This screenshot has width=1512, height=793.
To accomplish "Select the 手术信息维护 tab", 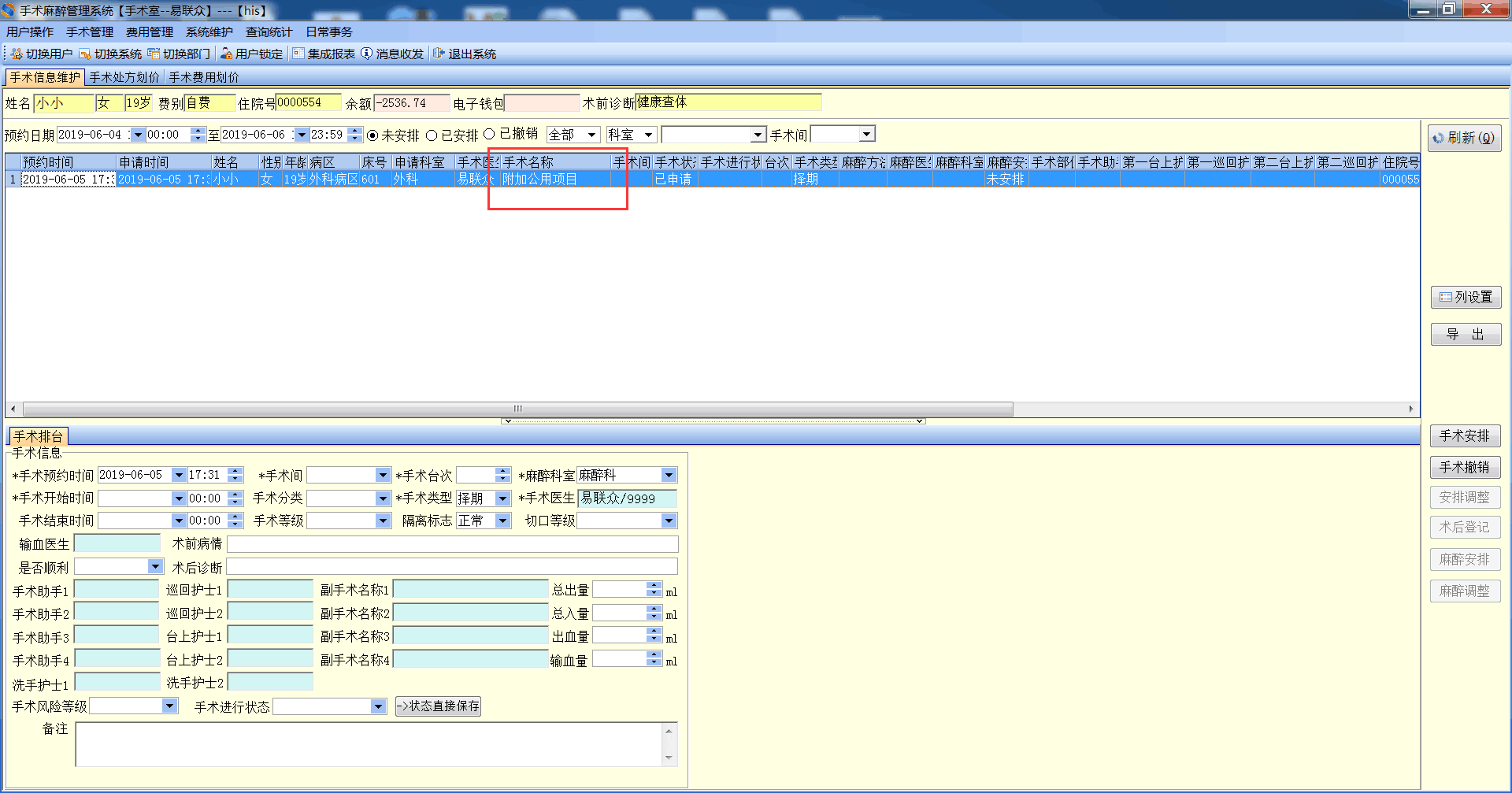I will point(45,77).
